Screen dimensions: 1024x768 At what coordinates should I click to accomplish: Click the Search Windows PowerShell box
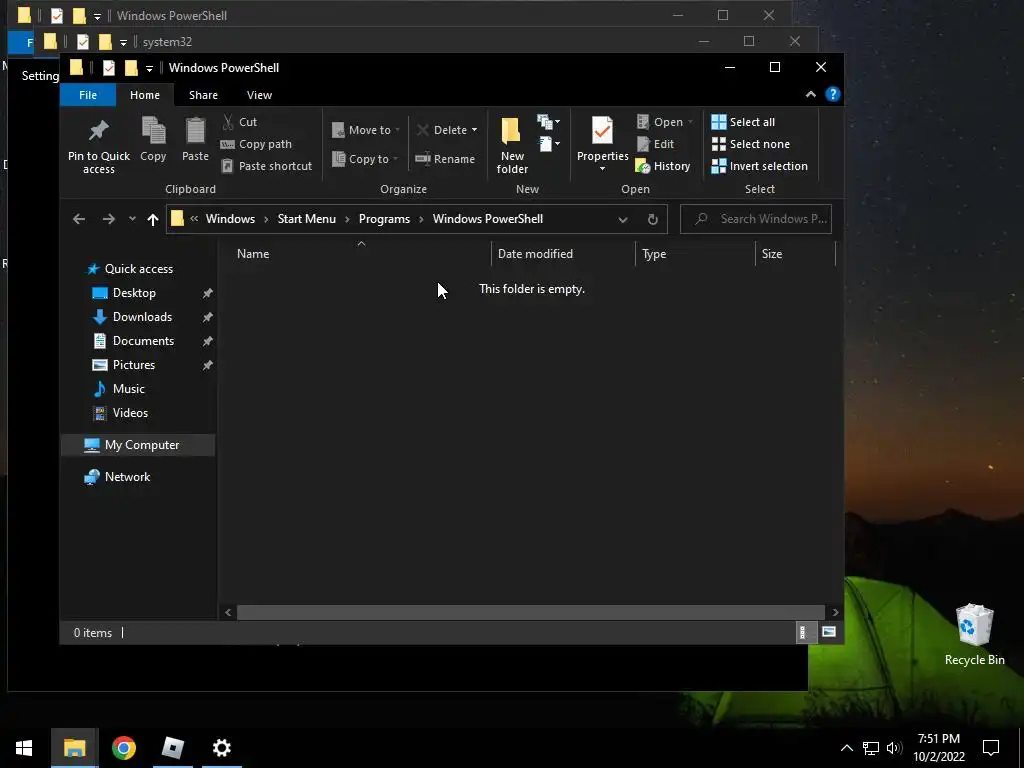[756, 219]
